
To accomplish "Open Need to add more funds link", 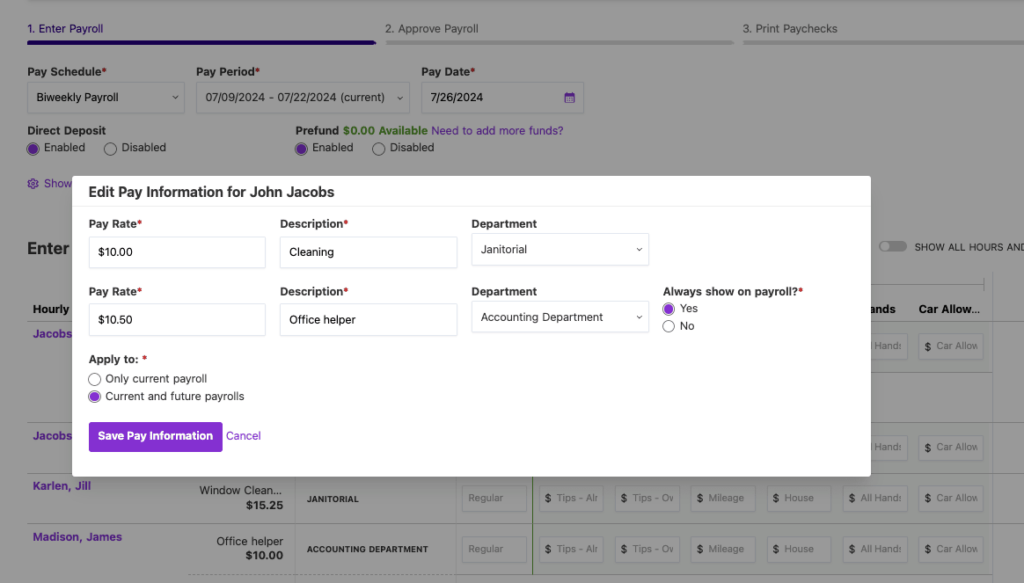I will (x=497, y=131).
